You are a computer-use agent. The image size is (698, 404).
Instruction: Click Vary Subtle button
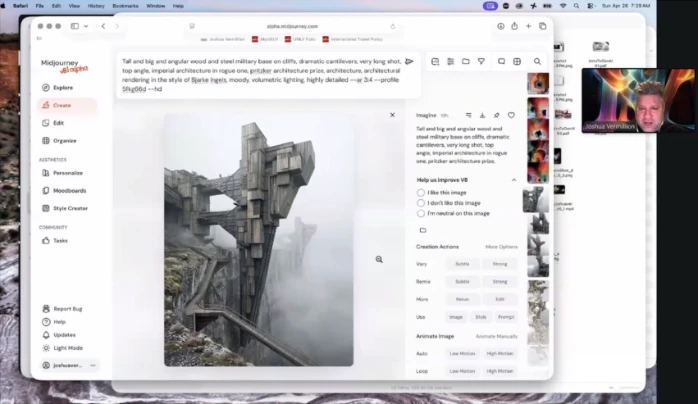point(462,264)
